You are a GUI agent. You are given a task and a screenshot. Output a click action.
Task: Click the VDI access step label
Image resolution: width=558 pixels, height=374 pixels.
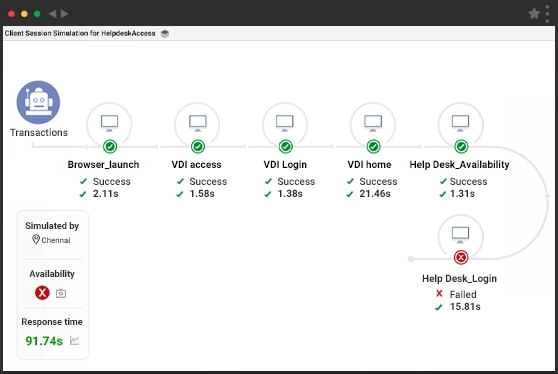(x=196, y=164)
